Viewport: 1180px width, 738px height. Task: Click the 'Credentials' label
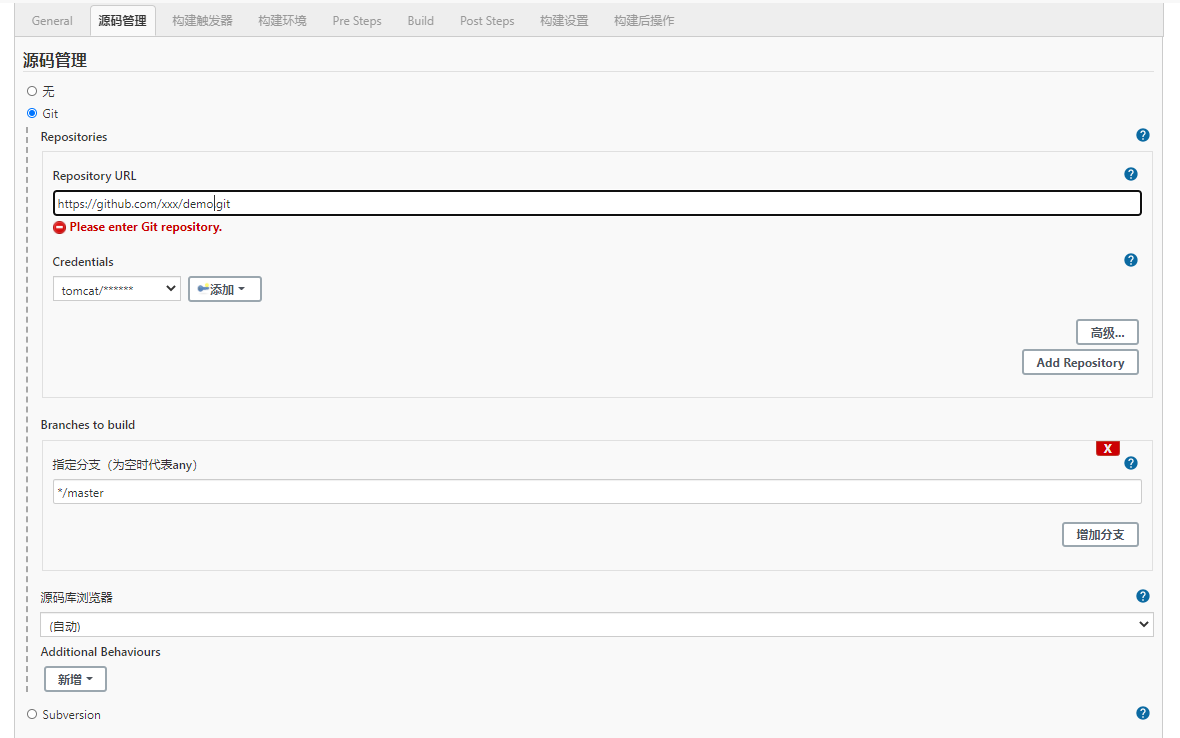(x=83, y=262)
